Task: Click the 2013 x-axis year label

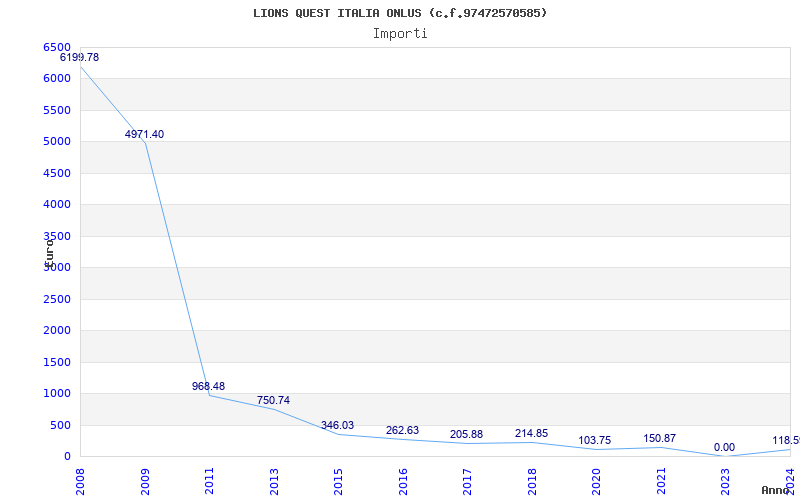Action: point(274,482)
